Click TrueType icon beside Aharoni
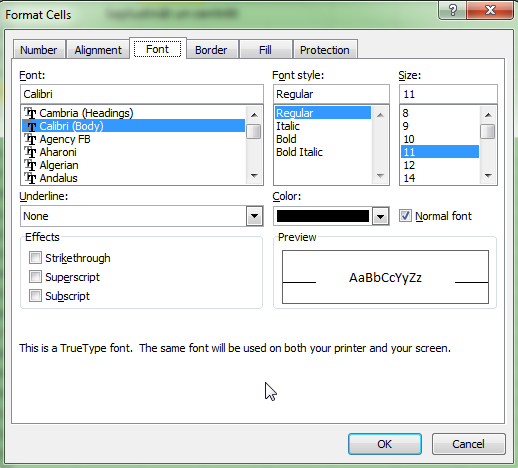Viewport: 518px width, 468px height. 30,152
